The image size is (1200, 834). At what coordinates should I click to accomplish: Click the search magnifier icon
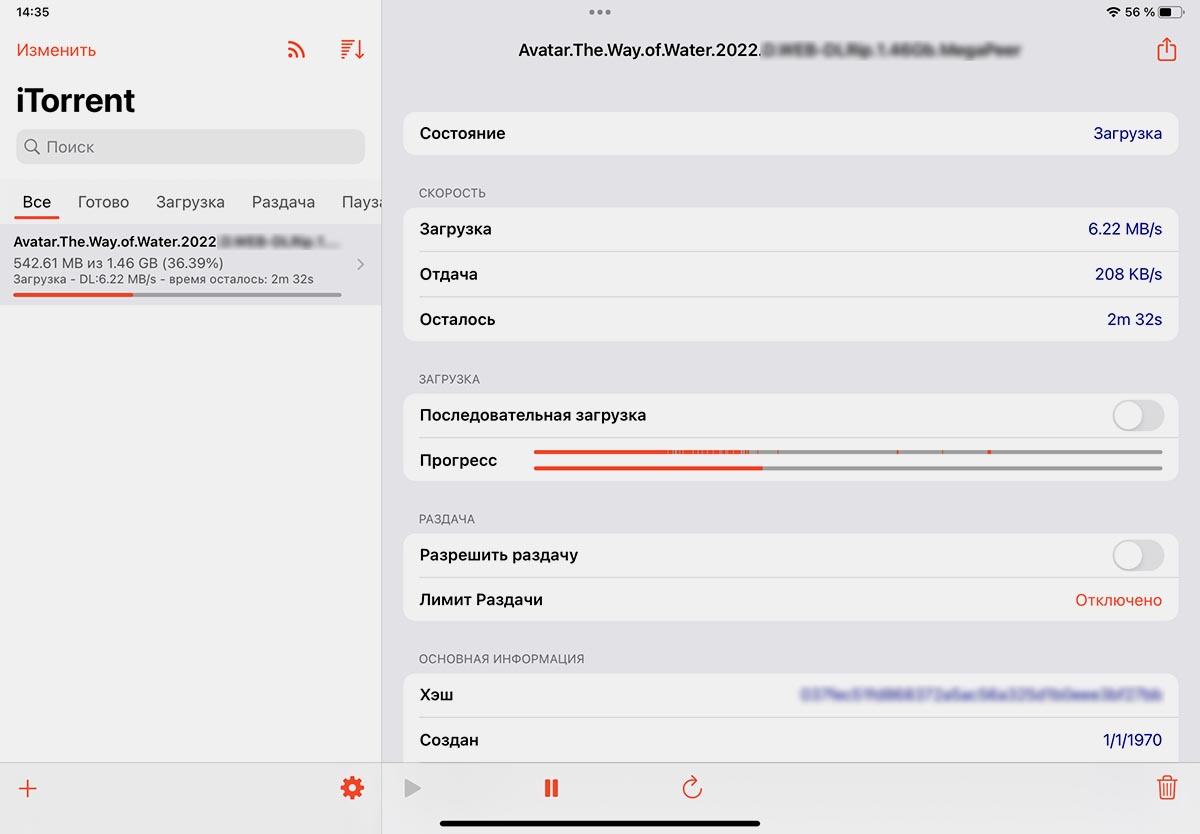[x=32, y=147]
